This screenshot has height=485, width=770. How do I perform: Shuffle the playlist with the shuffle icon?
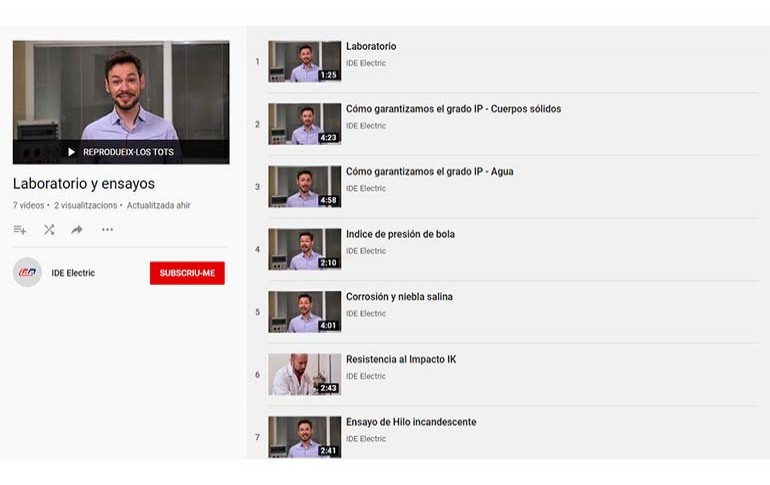click(x=49, y=230)
